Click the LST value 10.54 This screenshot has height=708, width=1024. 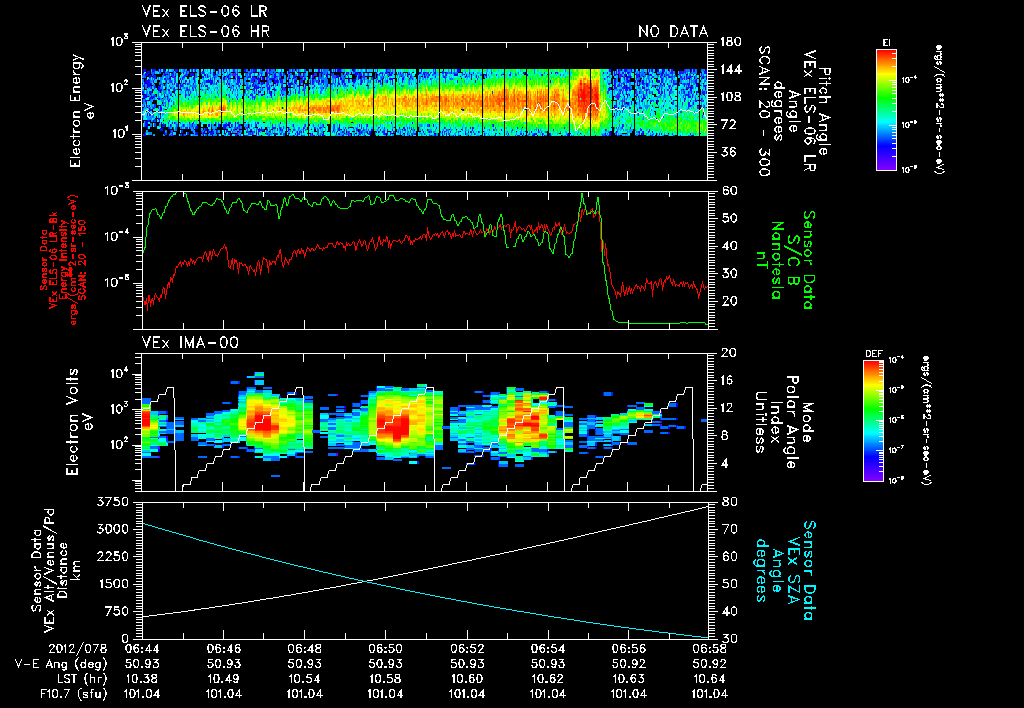click(x=304, y=679)
